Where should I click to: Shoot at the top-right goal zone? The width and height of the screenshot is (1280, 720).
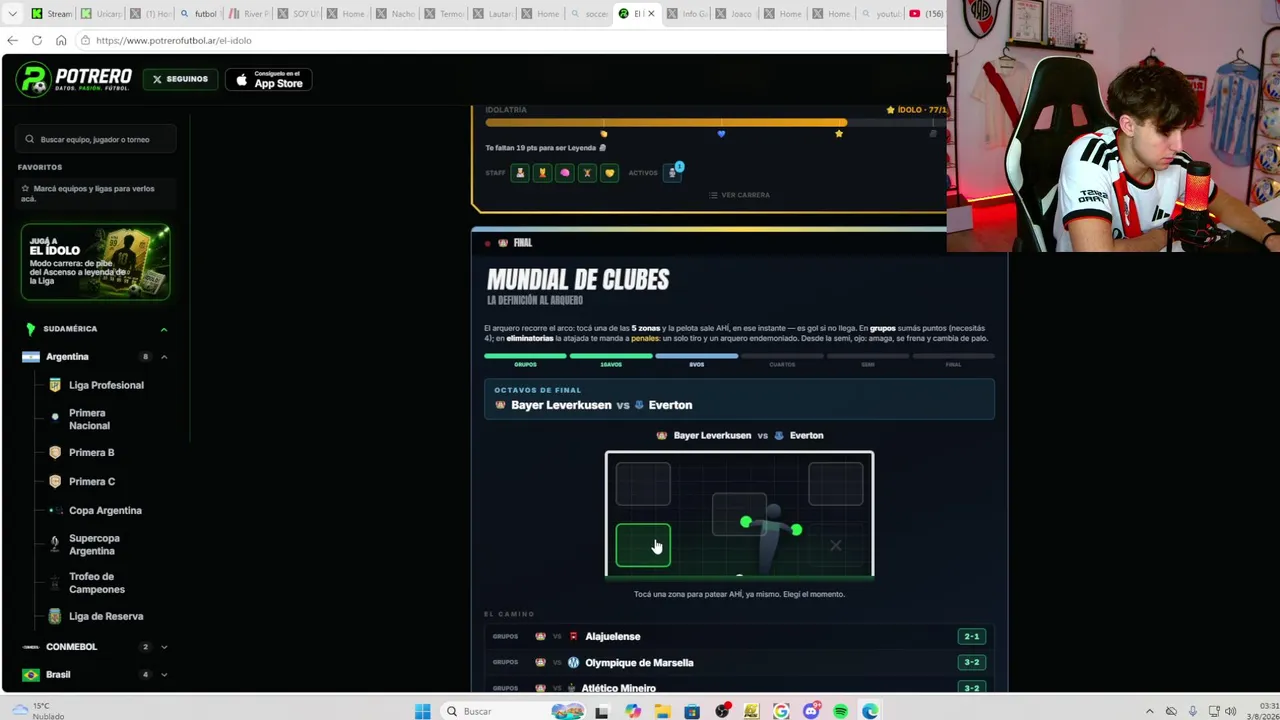pos(836,484)
